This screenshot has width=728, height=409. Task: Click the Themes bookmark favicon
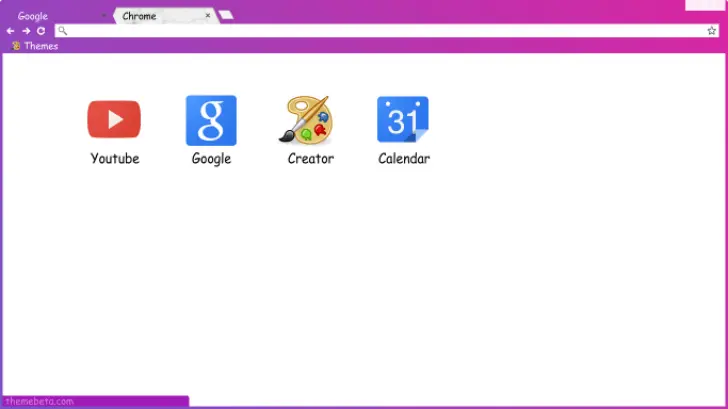(x=16, y=46)
